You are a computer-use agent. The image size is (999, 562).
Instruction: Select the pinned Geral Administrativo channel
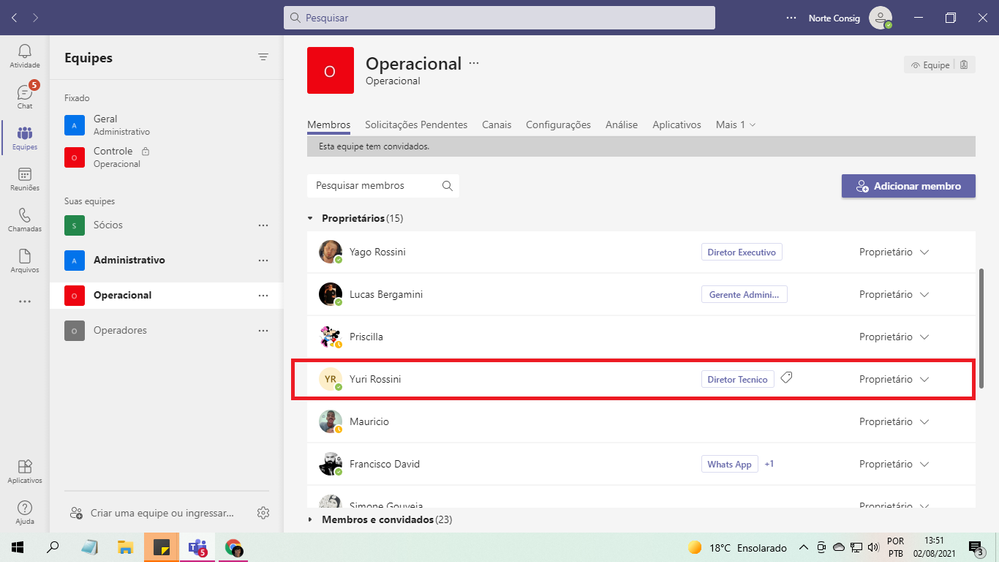[x=166, y=125]
